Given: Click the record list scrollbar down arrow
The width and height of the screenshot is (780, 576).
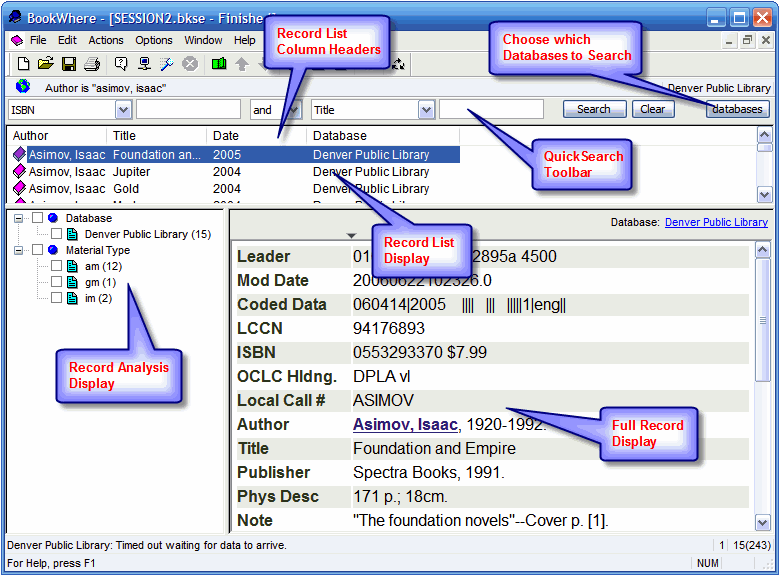Looking at the screenshot, I should 764,194.
